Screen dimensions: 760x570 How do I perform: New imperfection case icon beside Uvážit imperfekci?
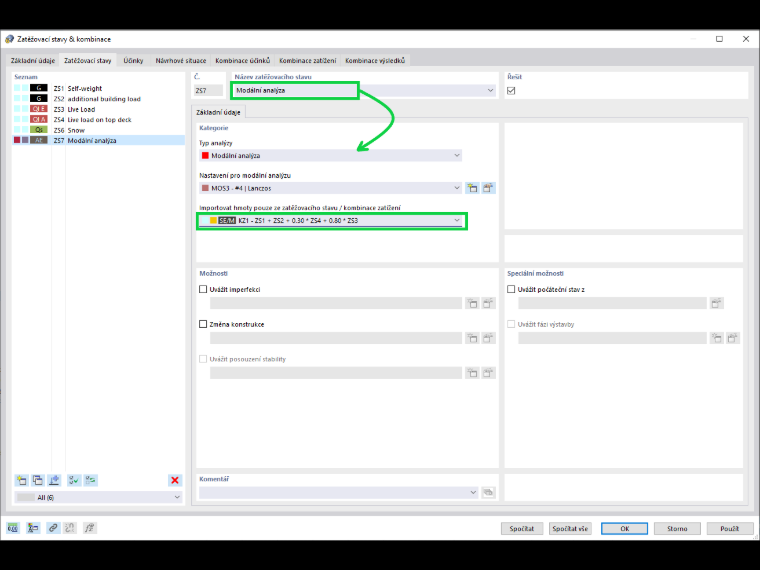[x=472, y=303]
